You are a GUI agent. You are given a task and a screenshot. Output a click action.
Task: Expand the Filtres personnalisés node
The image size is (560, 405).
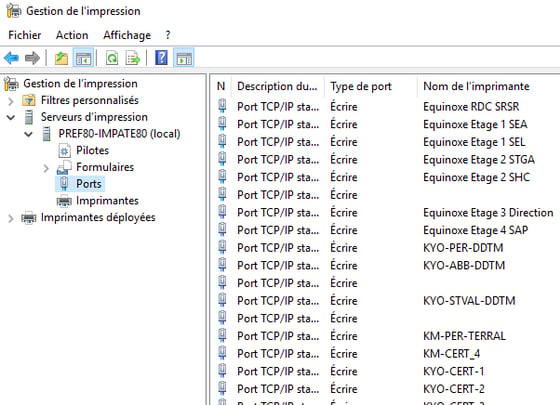[x=11, y=101]
